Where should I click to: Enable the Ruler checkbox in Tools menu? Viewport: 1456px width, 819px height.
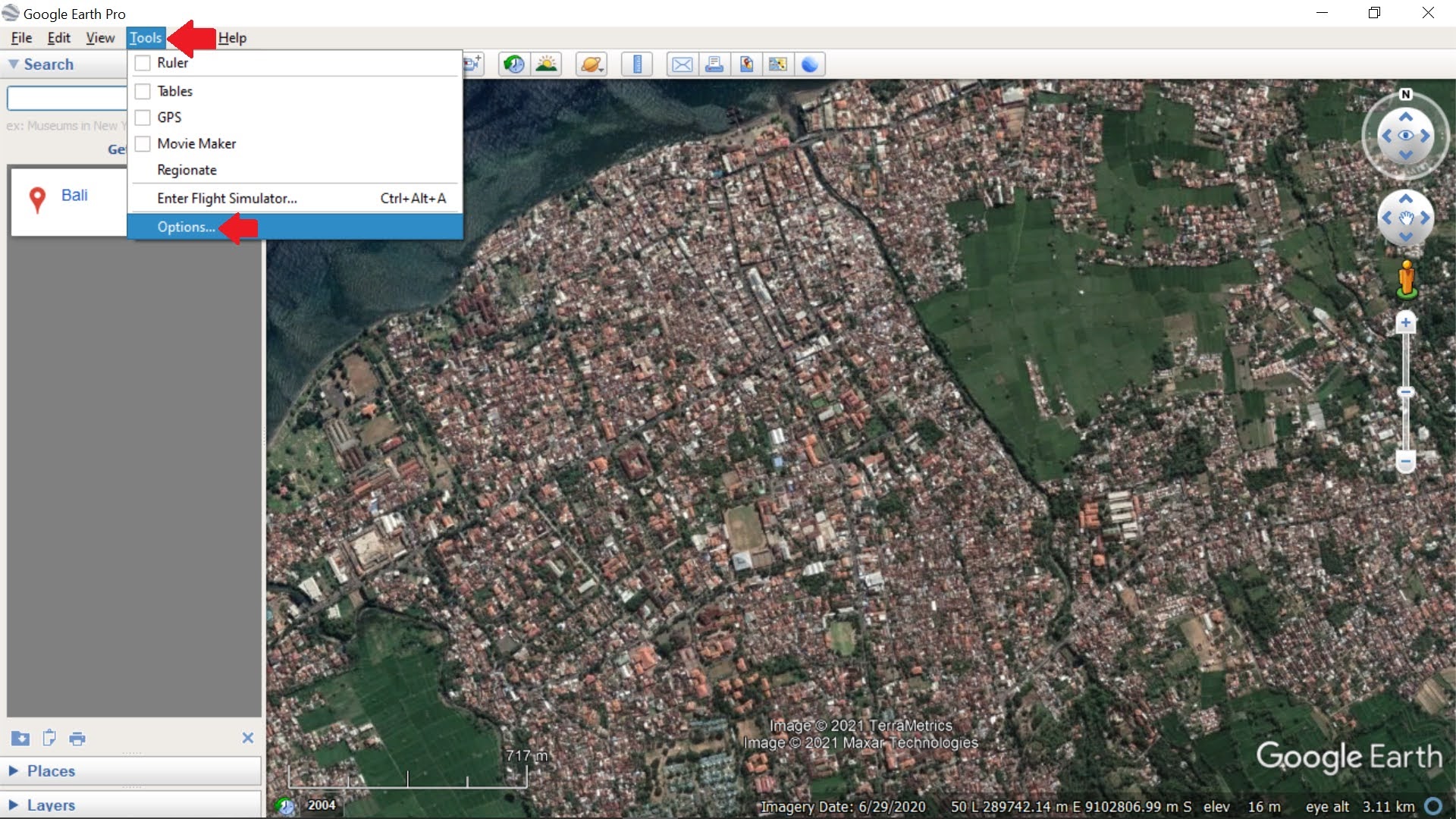tap(143, 63)
